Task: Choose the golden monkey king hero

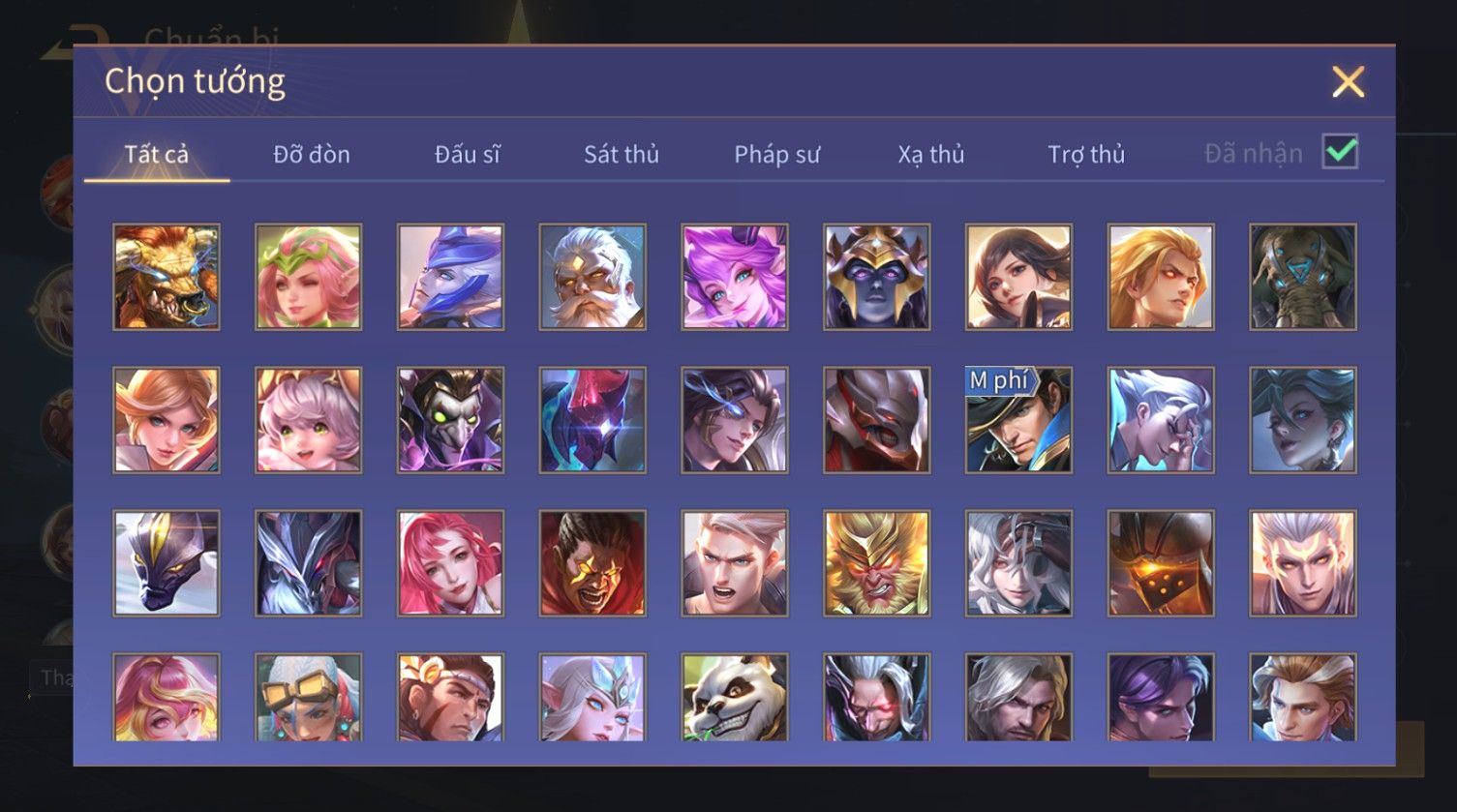Action: click(x=877, y=563)
